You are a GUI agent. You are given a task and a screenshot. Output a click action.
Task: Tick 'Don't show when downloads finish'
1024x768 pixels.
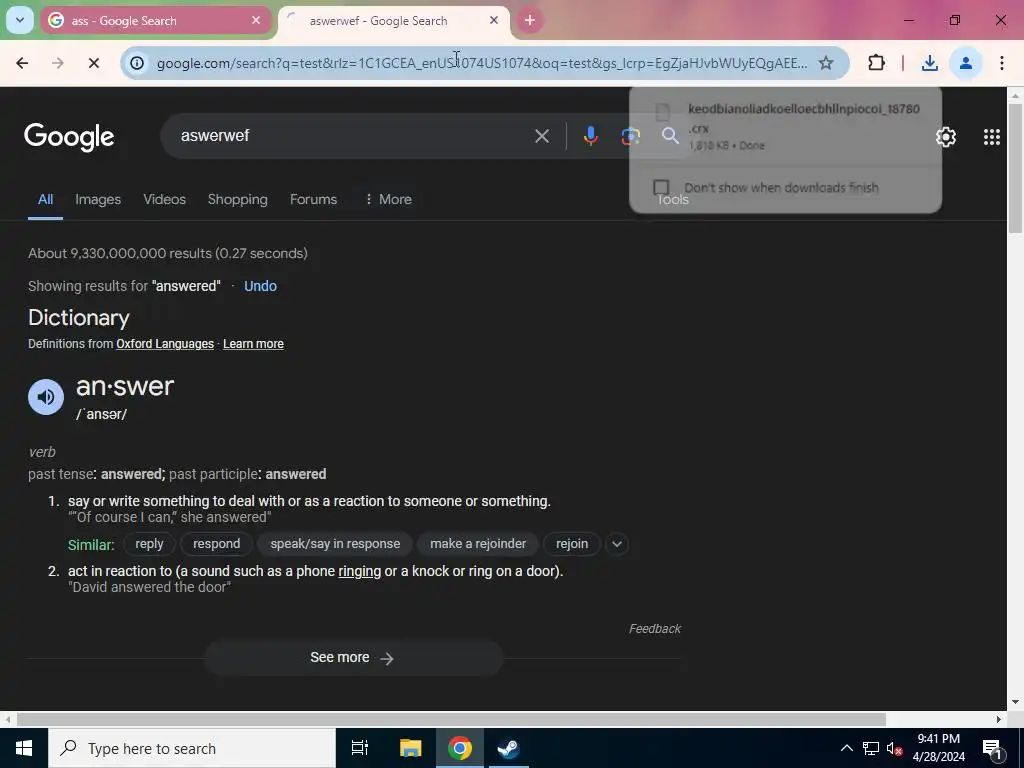point(662,188)
